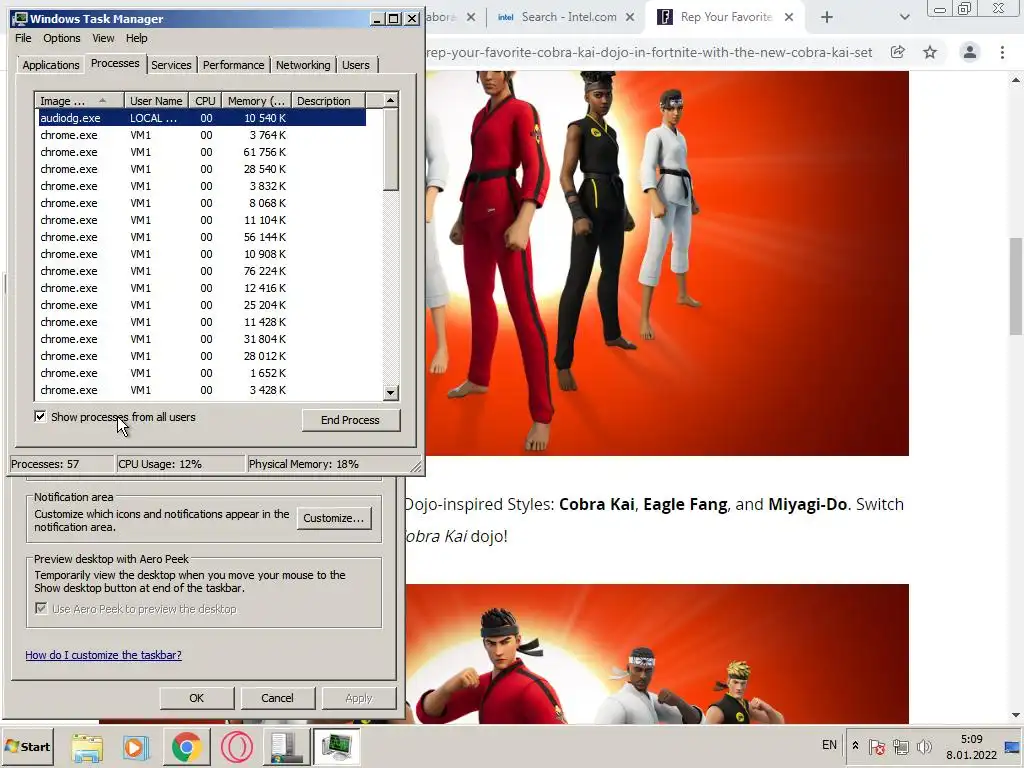
Task: Open the Chrome profile avatar
Action: click(x=970, y=52)
